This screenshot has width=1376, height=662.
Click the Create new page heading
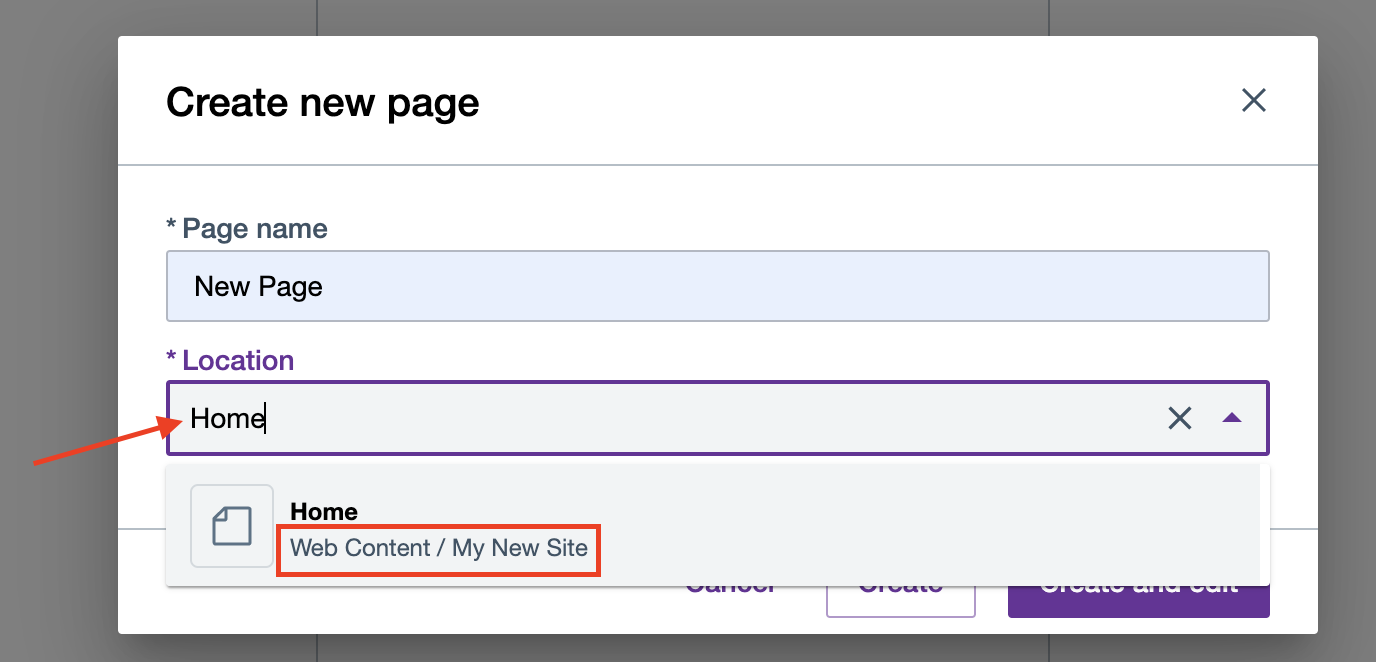pos(322,102)
